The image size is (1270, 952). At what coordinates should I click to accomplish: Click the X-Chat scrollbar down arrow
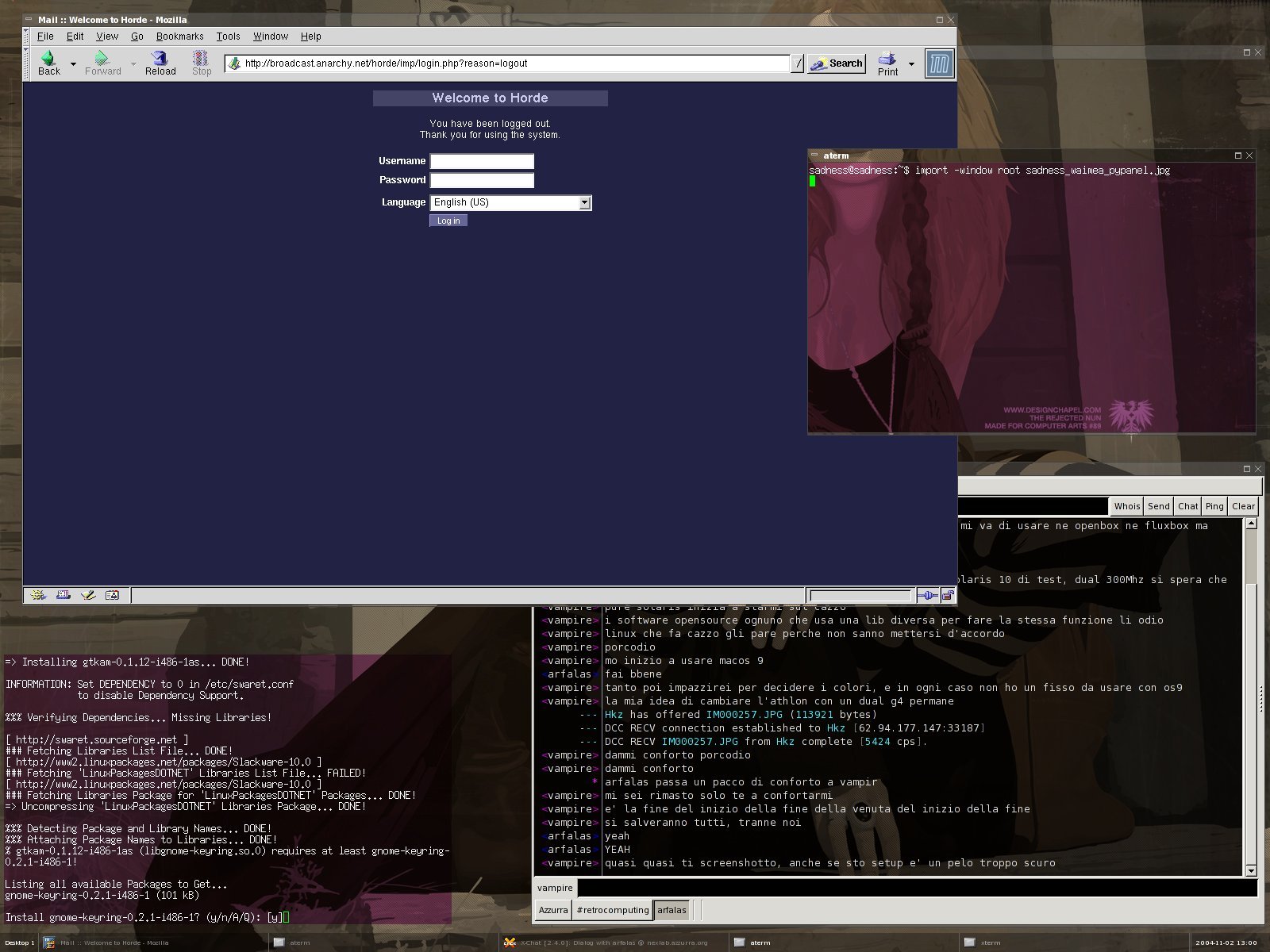[1251, 870]
